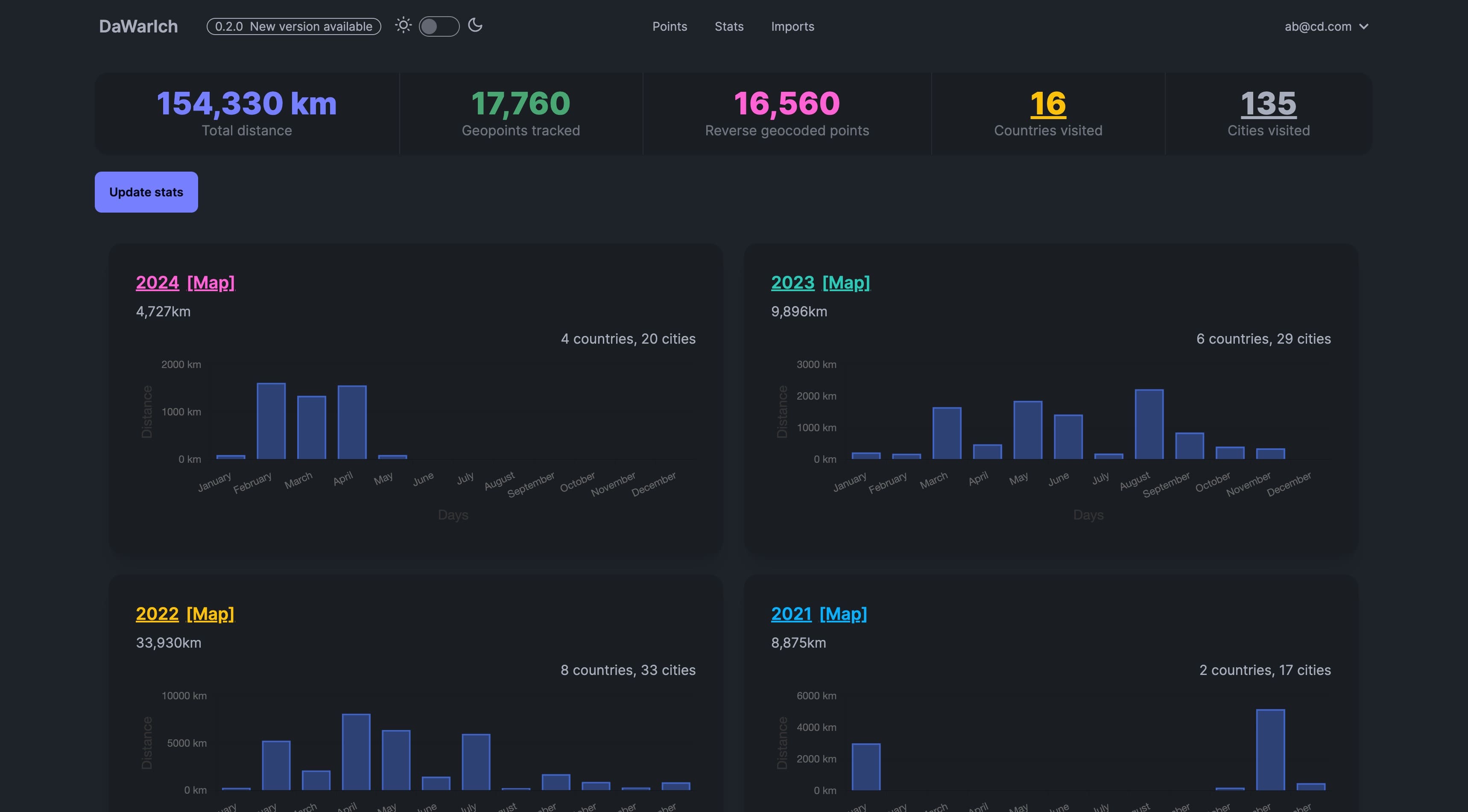Open the Points page

(x=670, y=26)
